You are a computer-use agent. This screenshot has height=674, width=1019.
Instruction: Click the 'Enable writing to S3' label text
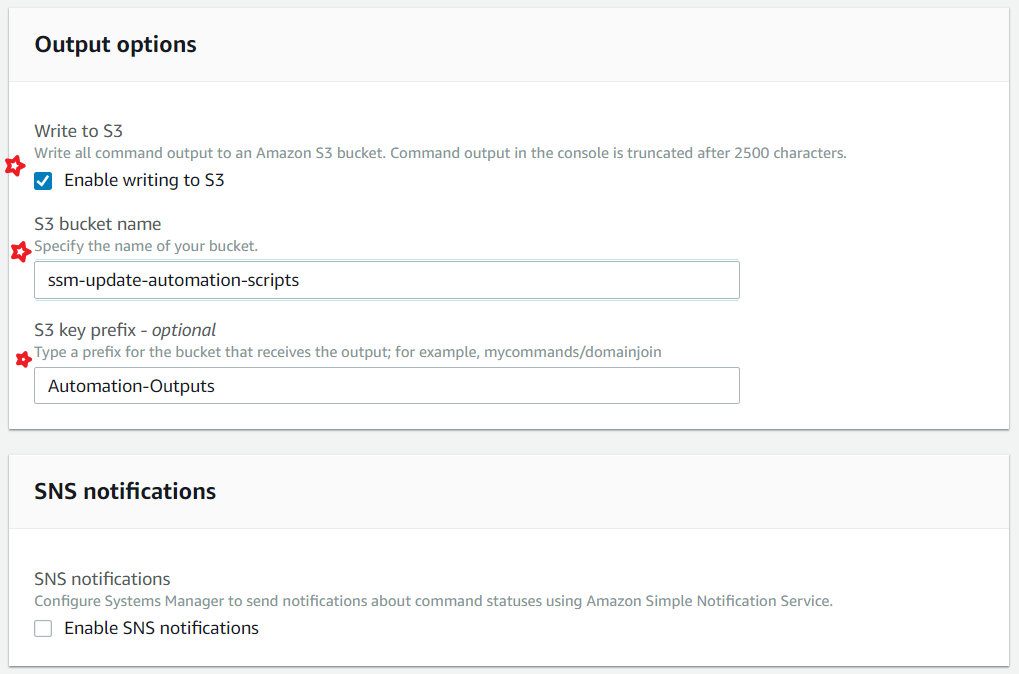[x=144, y=181]
